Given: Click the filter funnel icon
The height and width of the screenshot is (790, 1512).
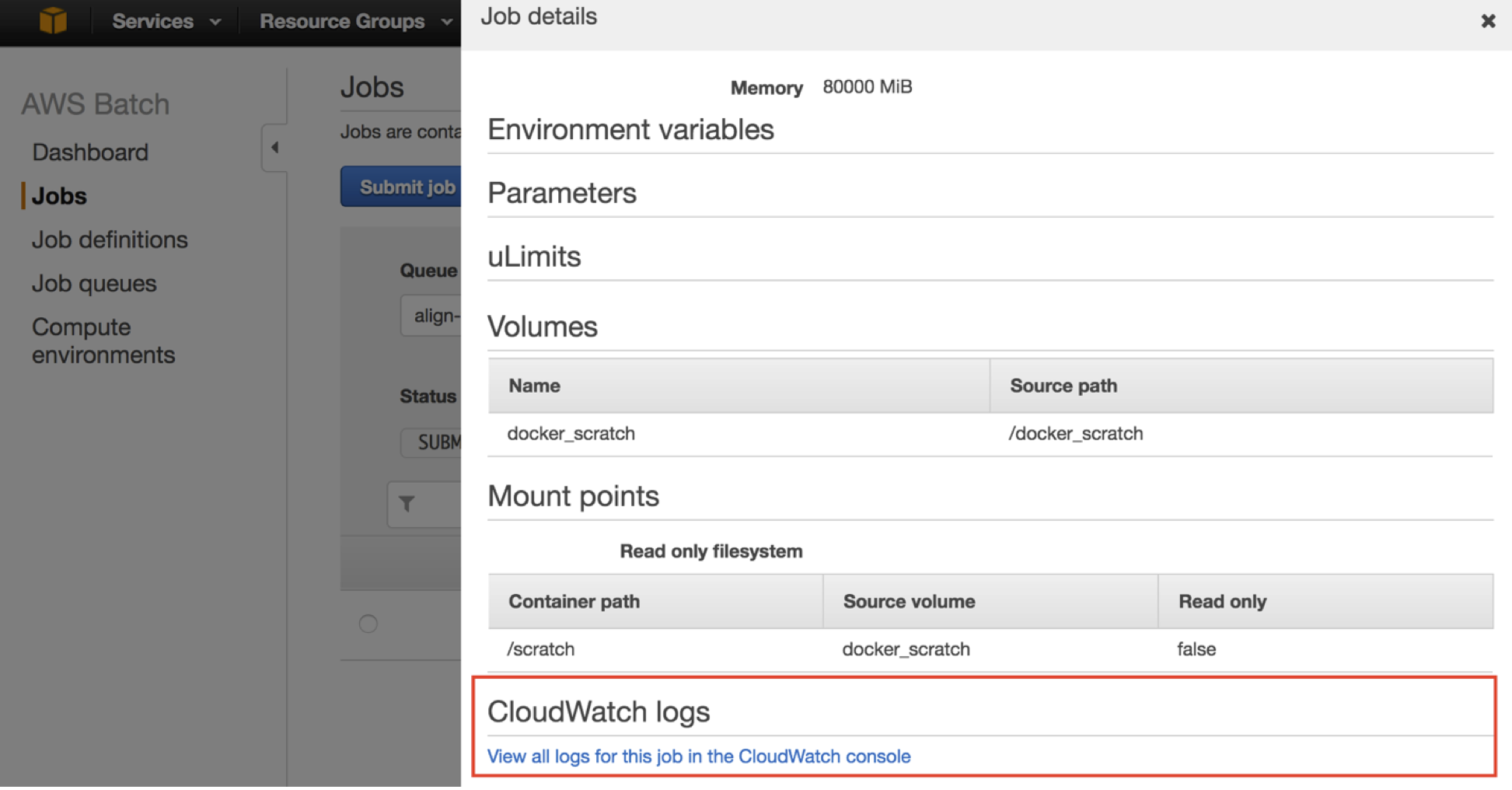Looking at the screenshot, I should pyautogui.click(x=407, y=504).
